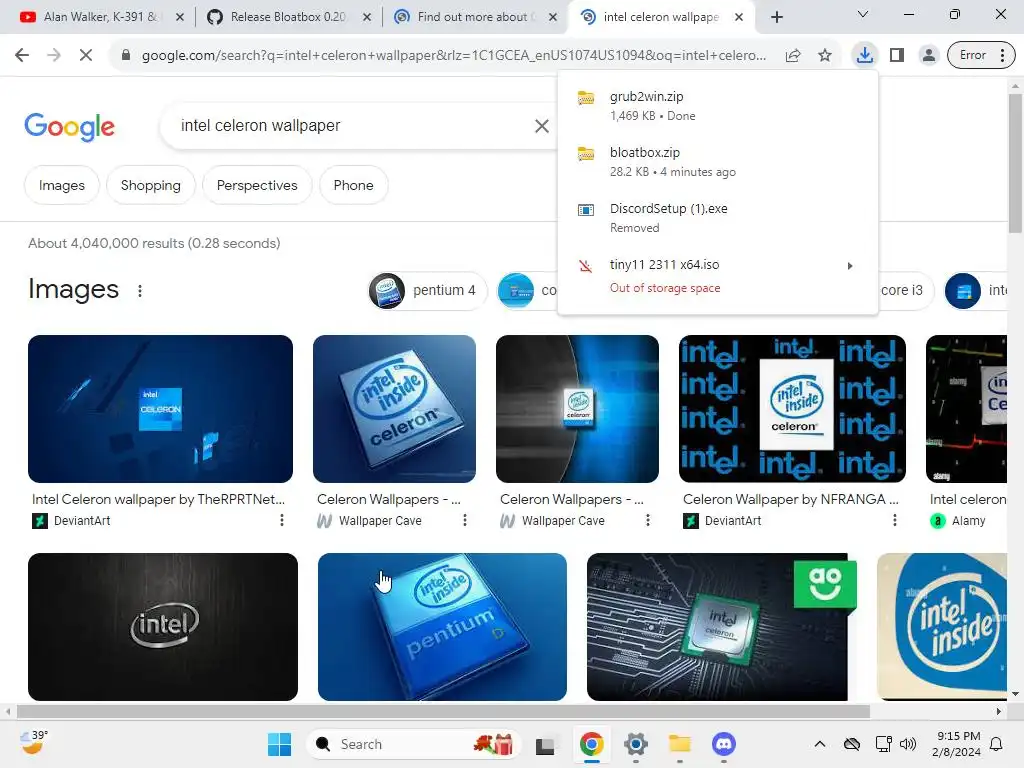
Task: Open Celeron Wallpaper by NFRANGA thumbnail
Action: [x=792, y=409]
